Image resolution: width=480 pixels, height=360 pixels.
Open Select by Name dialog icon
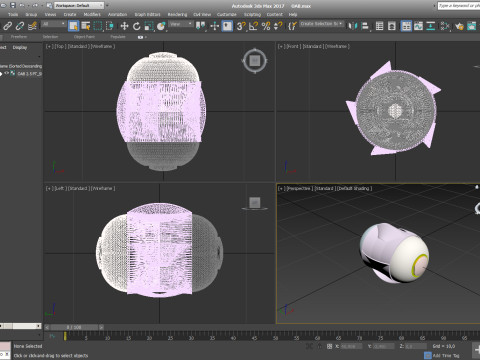[x=86, y=26]
